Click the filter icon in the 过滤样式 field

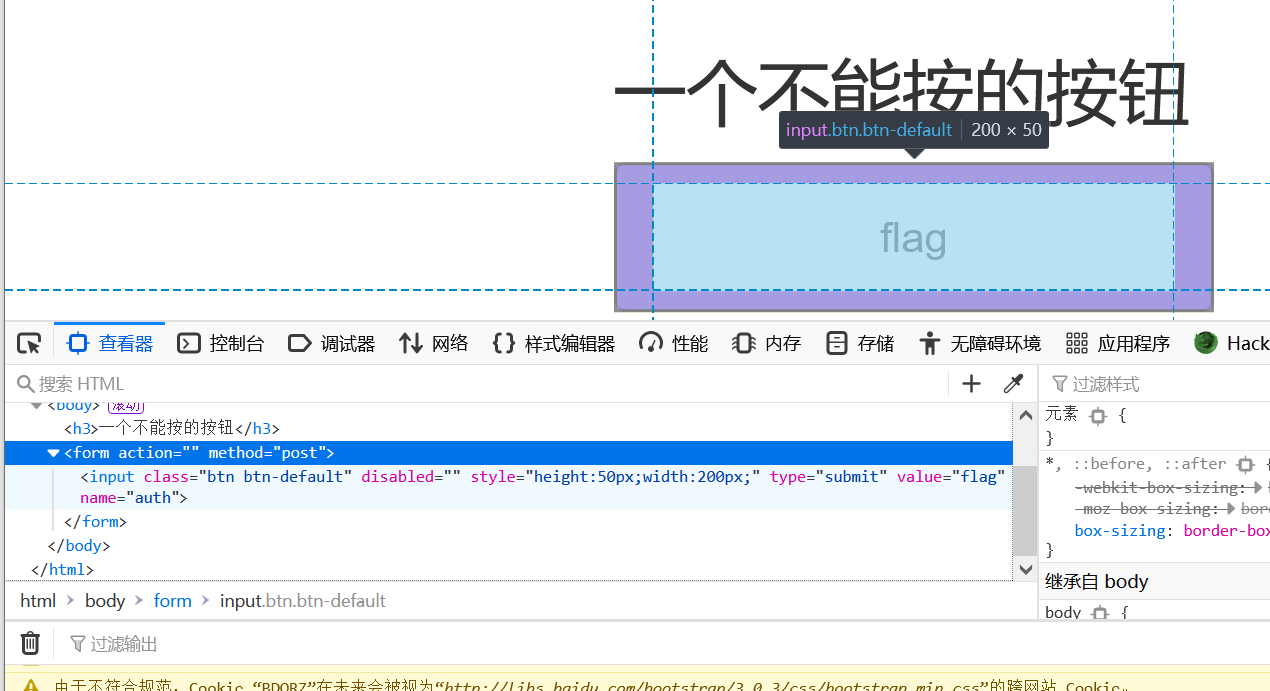pos(1060,383)
